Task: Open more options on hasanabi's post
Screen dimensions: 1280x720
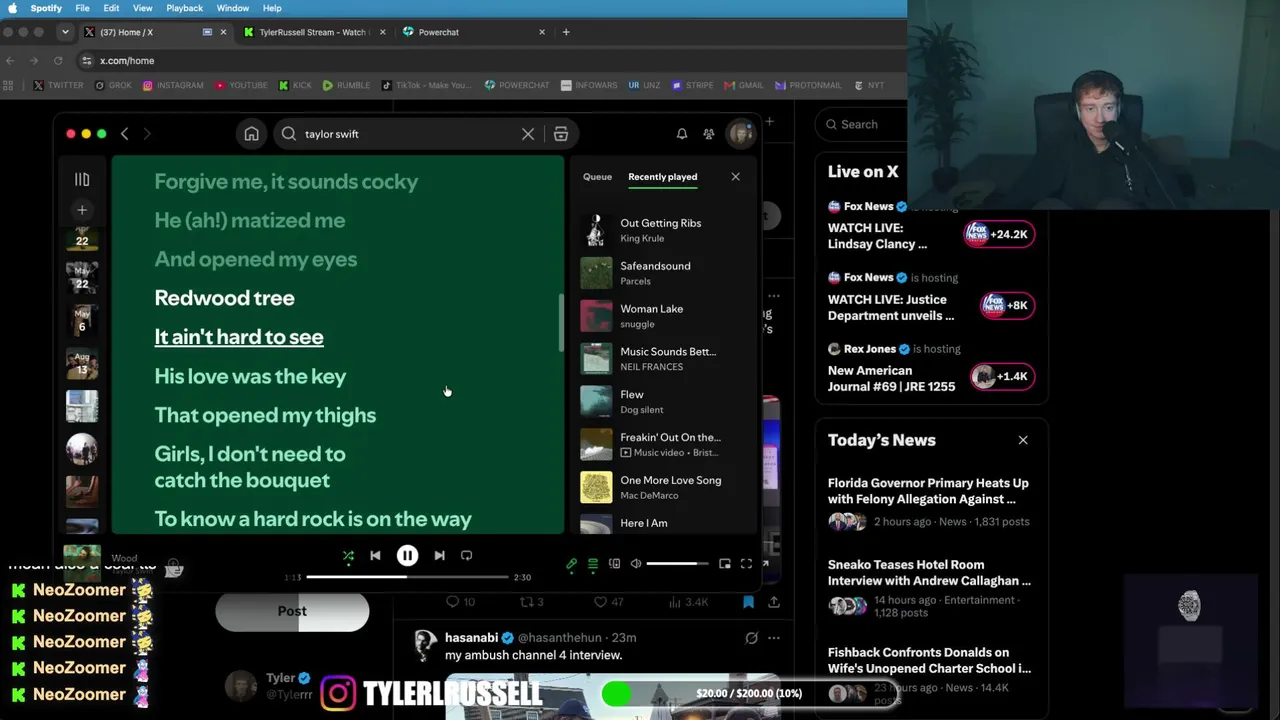Action: click(x=774, y=638)
